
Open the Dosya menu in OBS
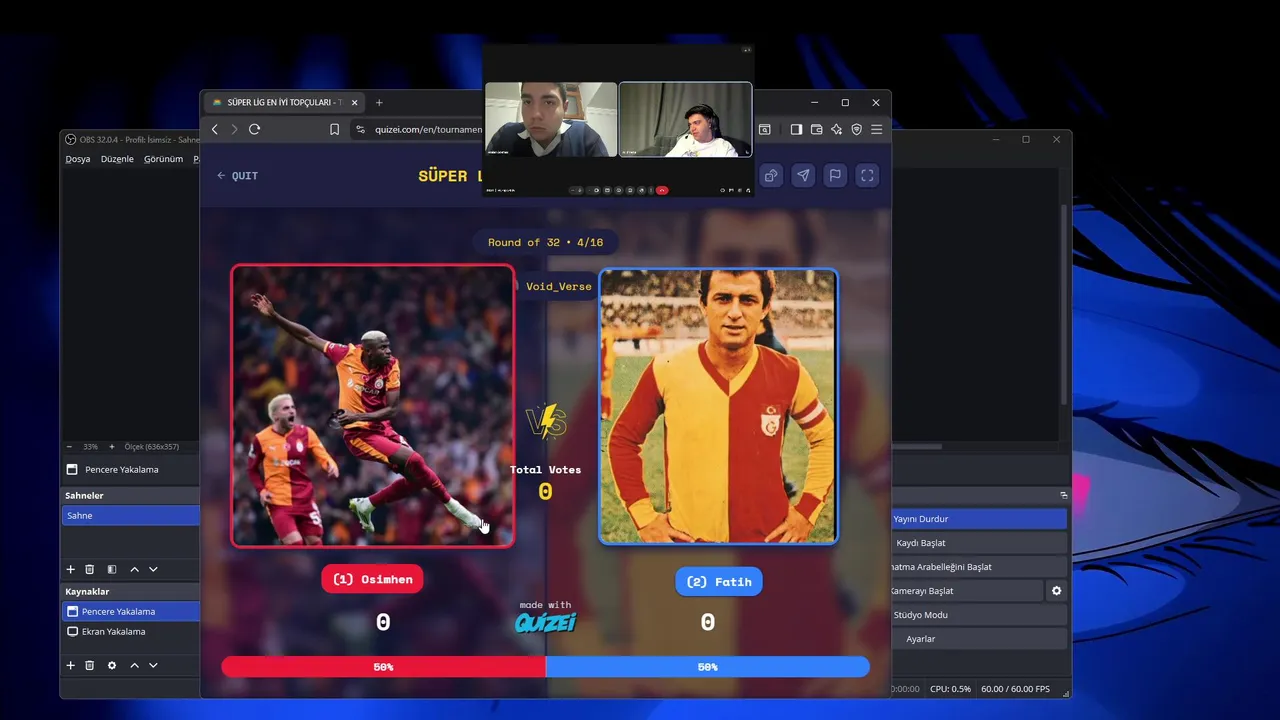click(x=78, y=159)
